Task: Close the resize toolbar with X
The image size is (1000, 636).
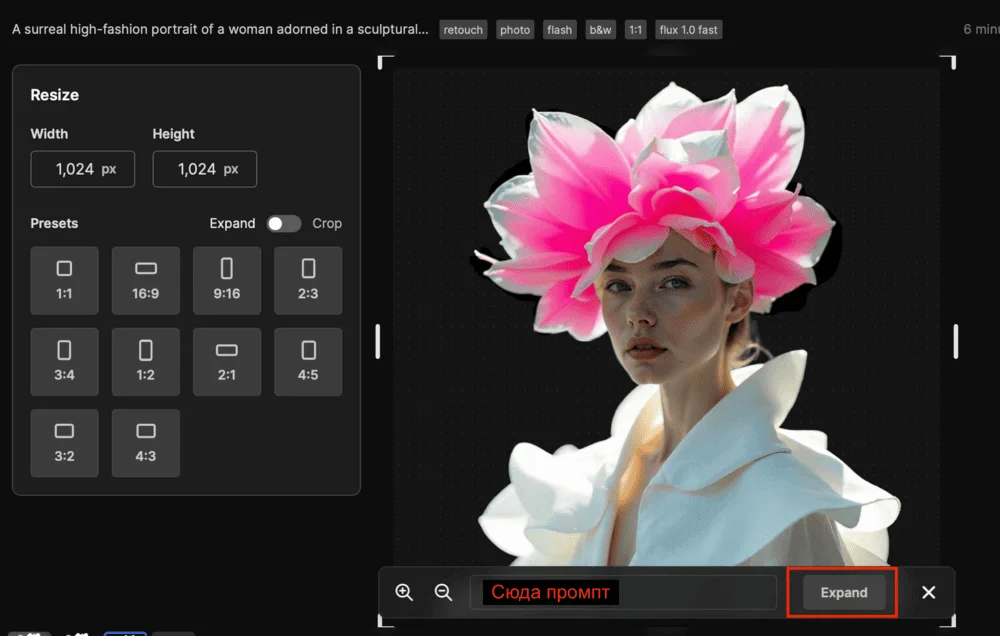Action: tap(929, 592)
